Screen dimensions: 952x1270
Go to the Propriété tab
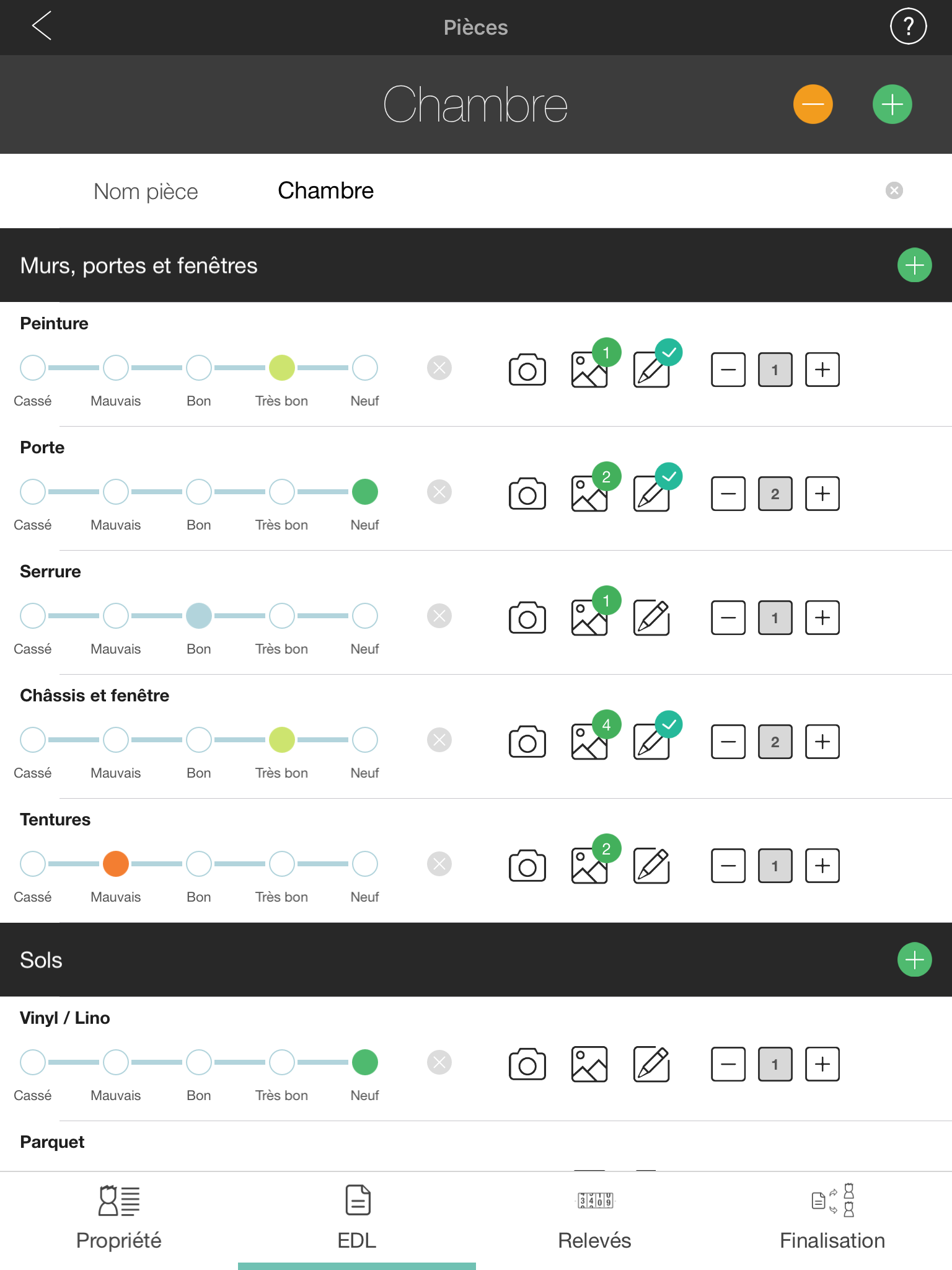119,1219
